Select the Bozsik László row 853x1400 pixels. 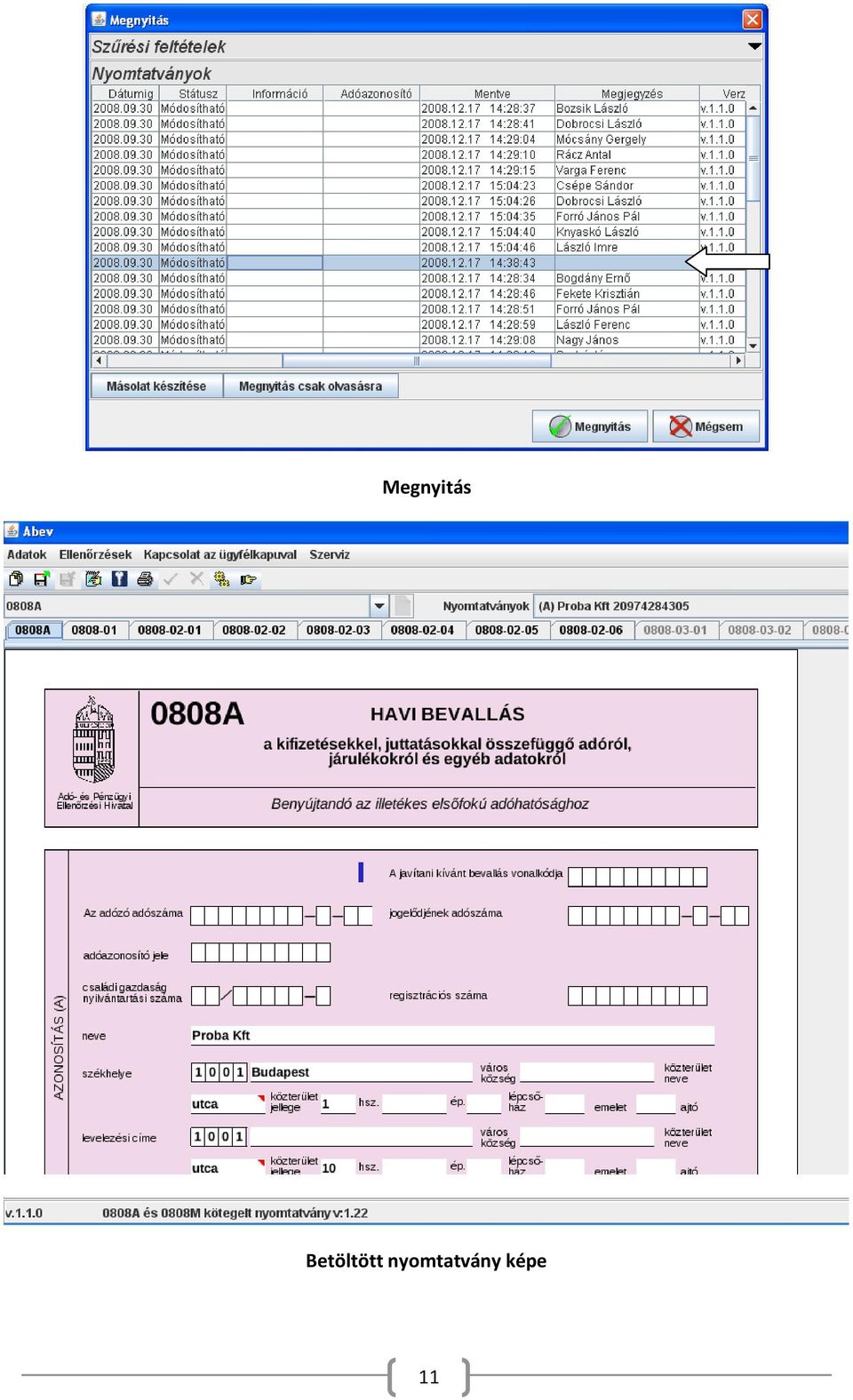[419, 108]
